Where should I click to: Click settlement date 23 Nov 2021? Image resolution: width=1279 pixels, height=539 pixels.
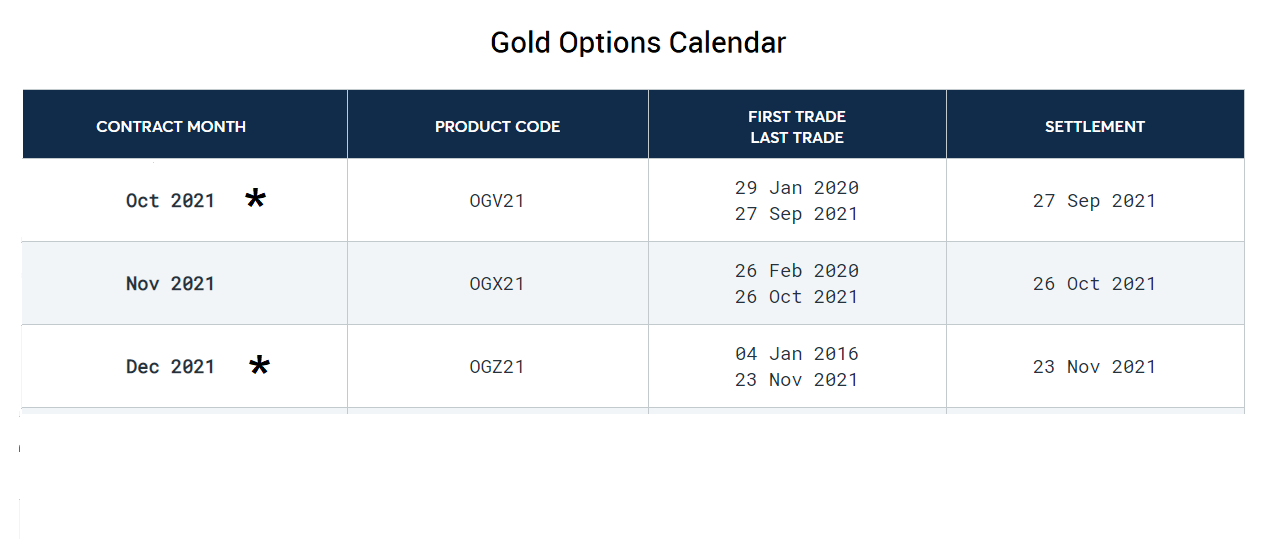pos(1094,367)
